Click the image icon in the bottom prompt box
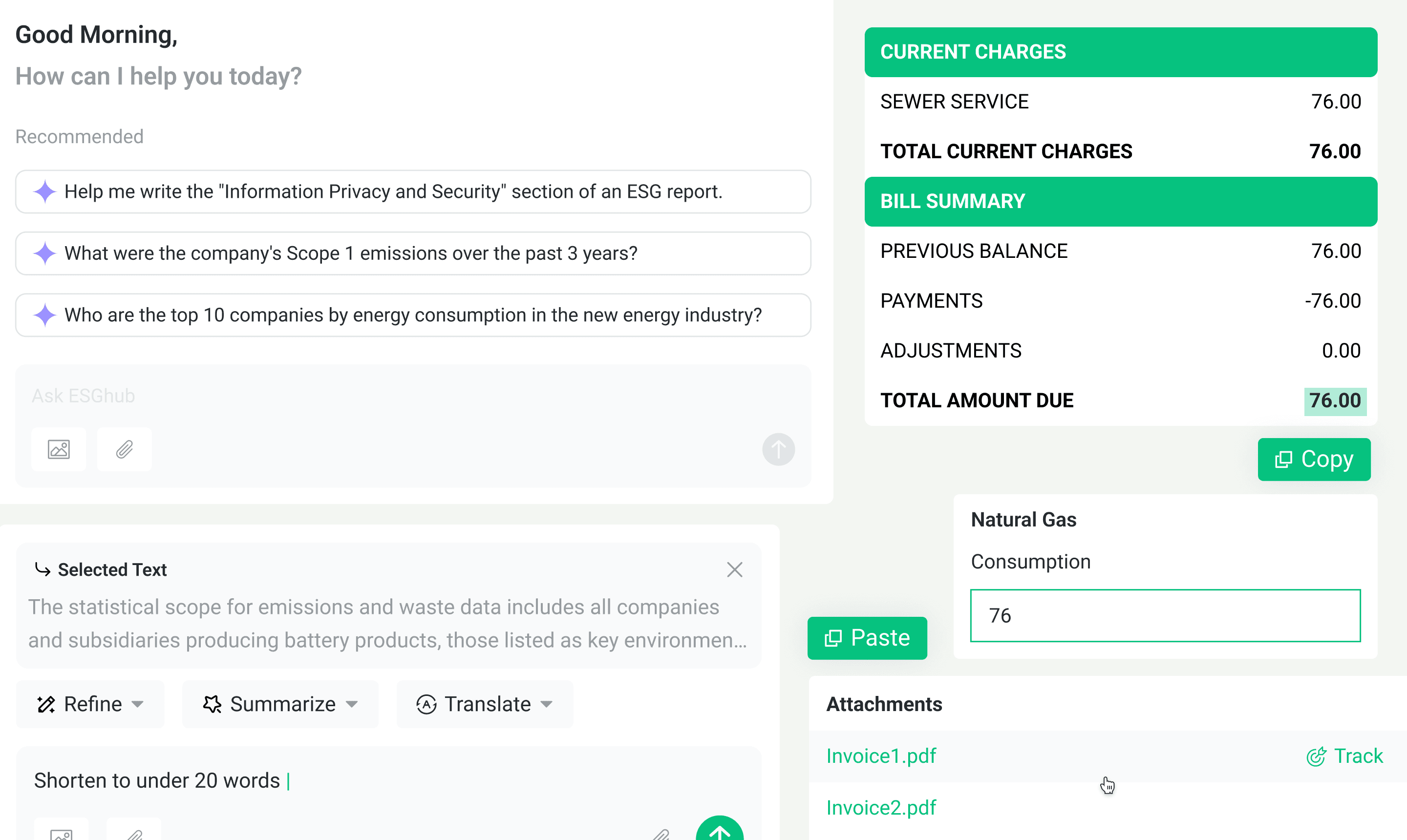Viewport: 1407px width, 840px height. pyautogui.click(x=61, y=832)
